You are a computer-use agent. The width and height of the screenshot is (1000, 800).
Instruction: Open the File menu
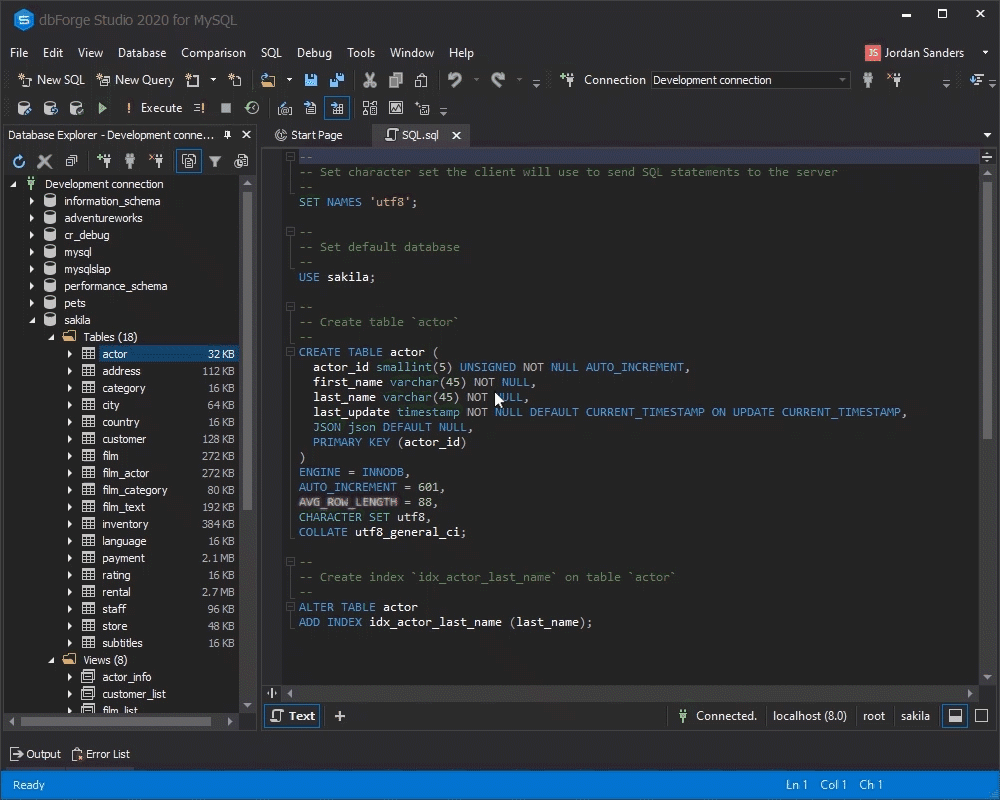coord(19,53)
